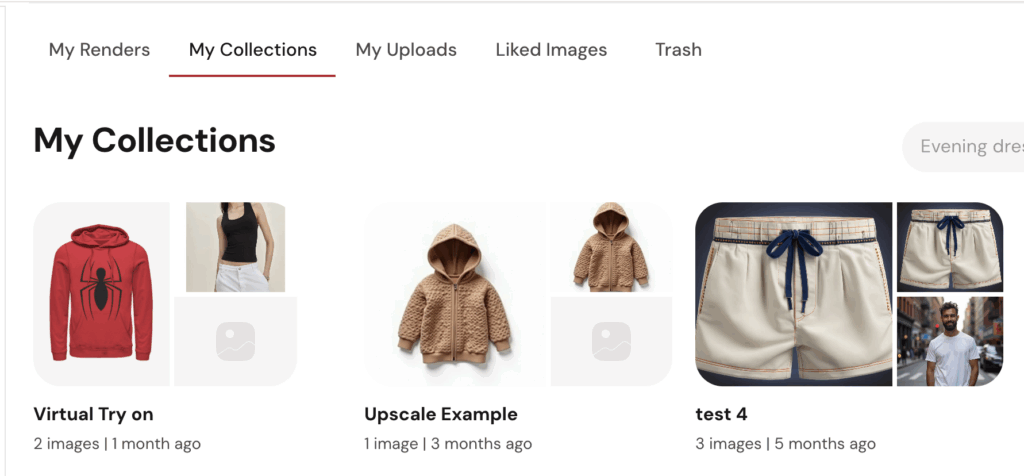The width and height of the screenshot is (1024, 476).
Task: Select the My Collections tab
Action: pyautogui.click(x=253, y=50)
